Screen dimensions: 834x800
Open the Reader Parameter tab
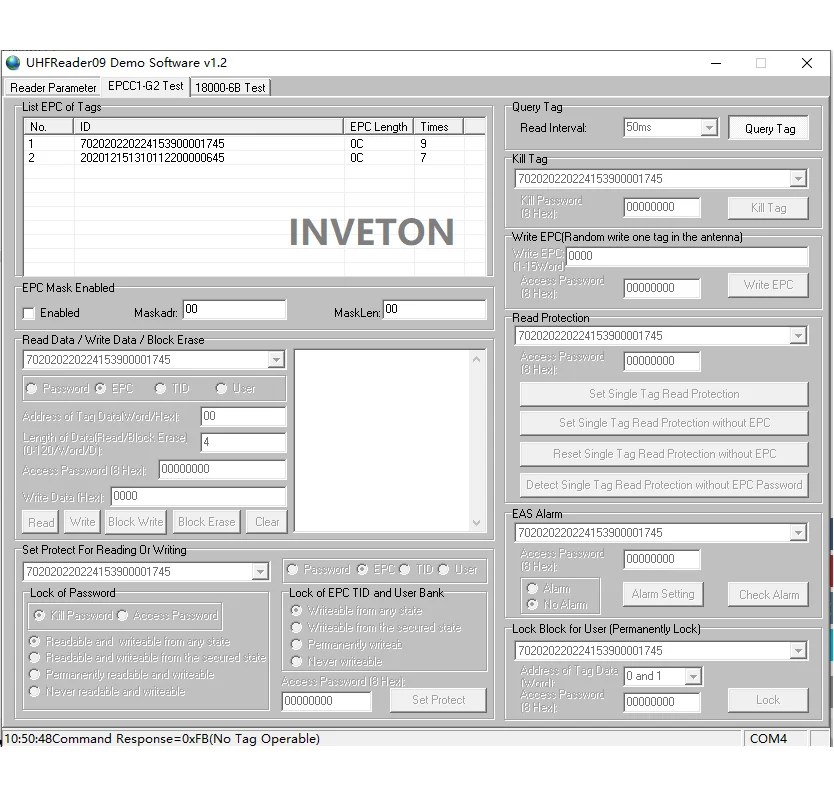[53, 88]
